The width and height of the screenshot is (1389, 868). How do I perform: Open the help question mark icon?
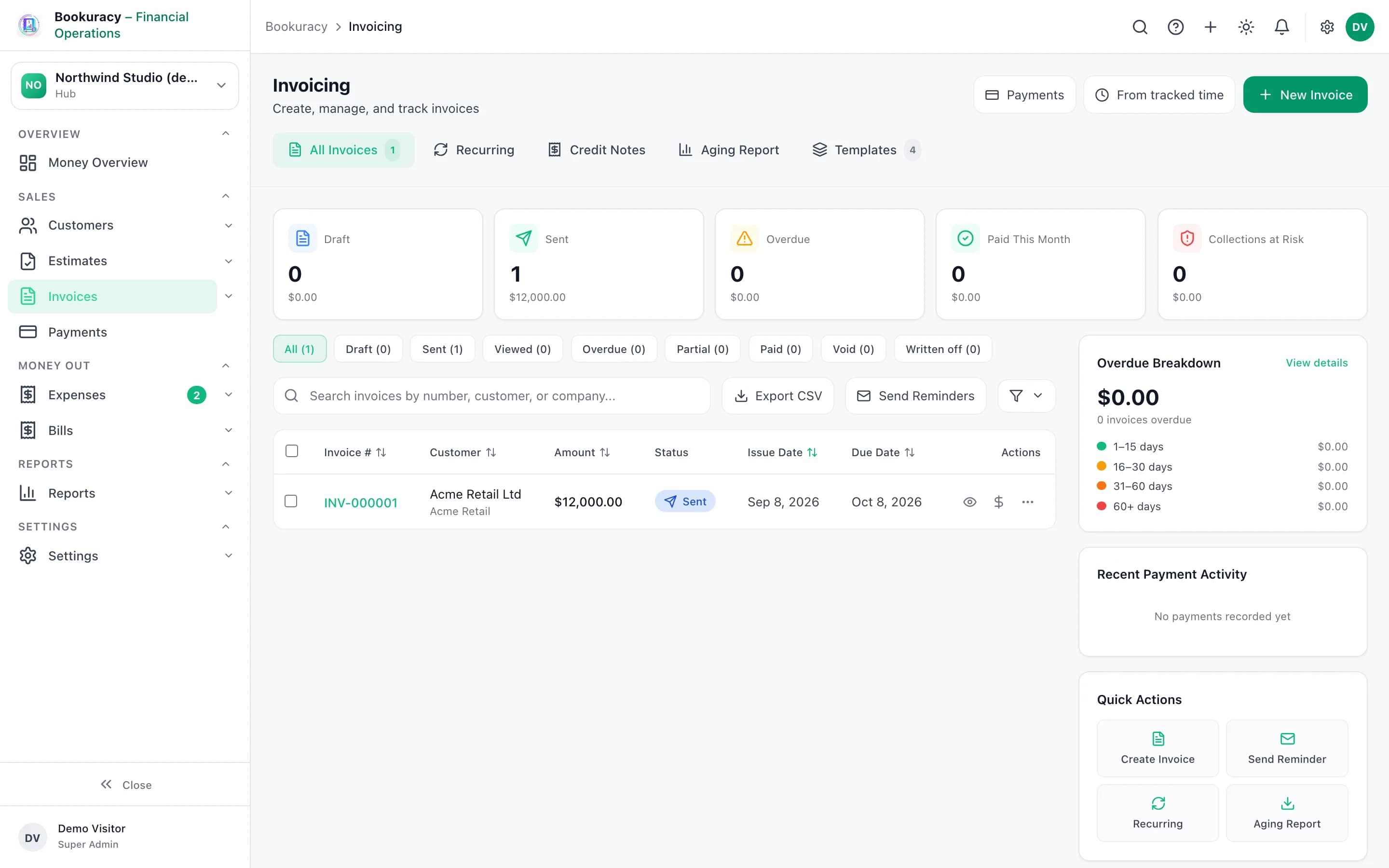point(1175,27)
